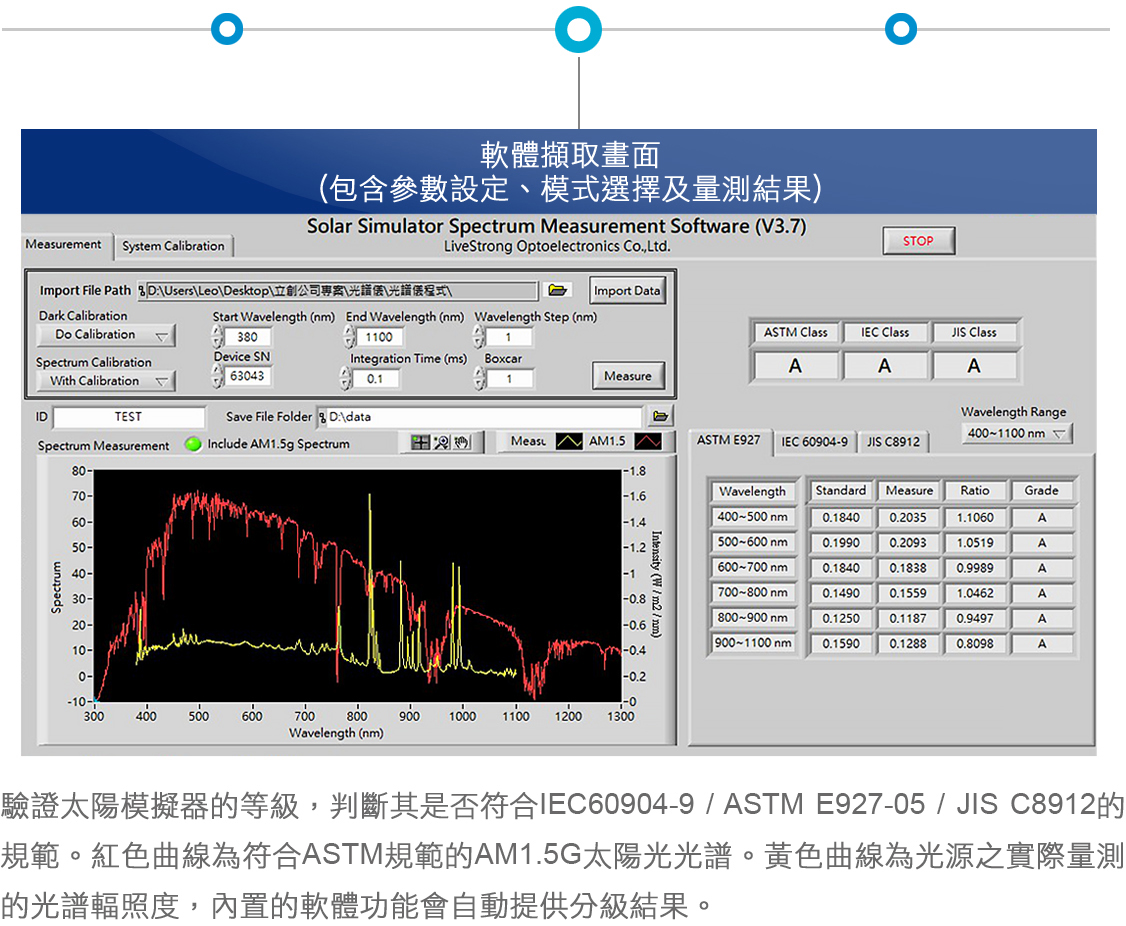Select the JIS C8912 results tab
Image resolution: width=1126 pixels, height=926 pixels.
(x=893, y=442)
